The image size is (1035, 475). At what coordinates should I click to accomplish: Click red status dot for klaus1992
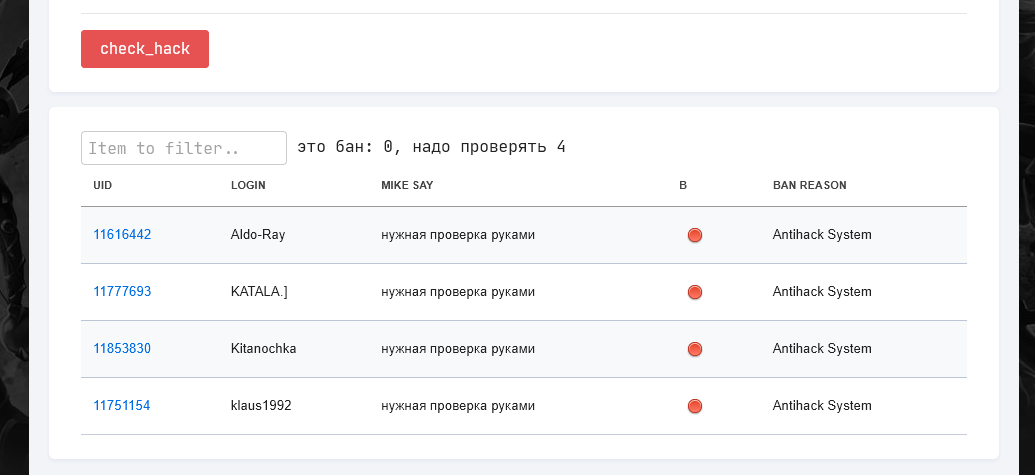(695, 407)
